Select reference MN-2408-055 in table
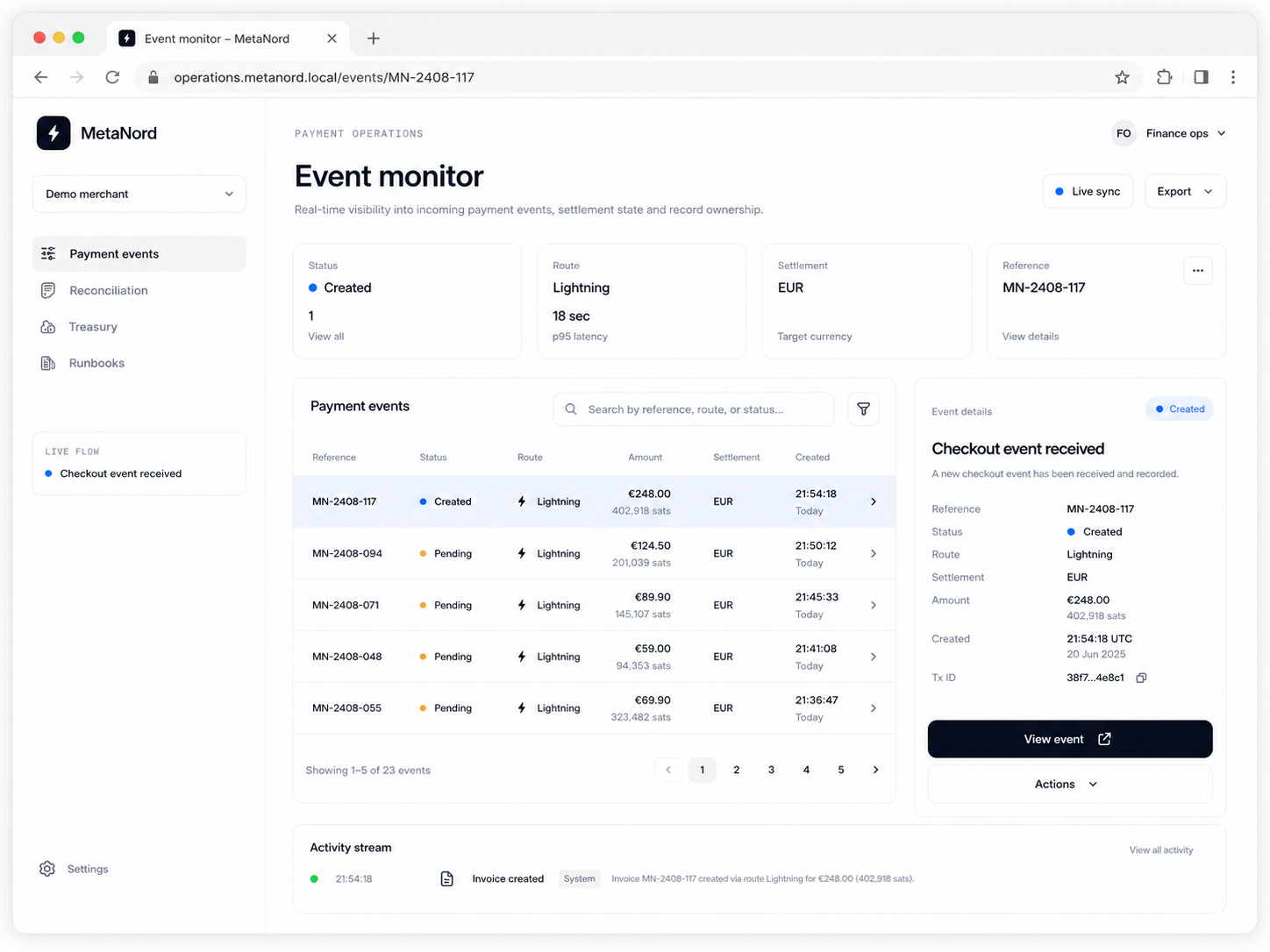The width and height of the screenshot is (1270, 952). [x=347, y=708]
